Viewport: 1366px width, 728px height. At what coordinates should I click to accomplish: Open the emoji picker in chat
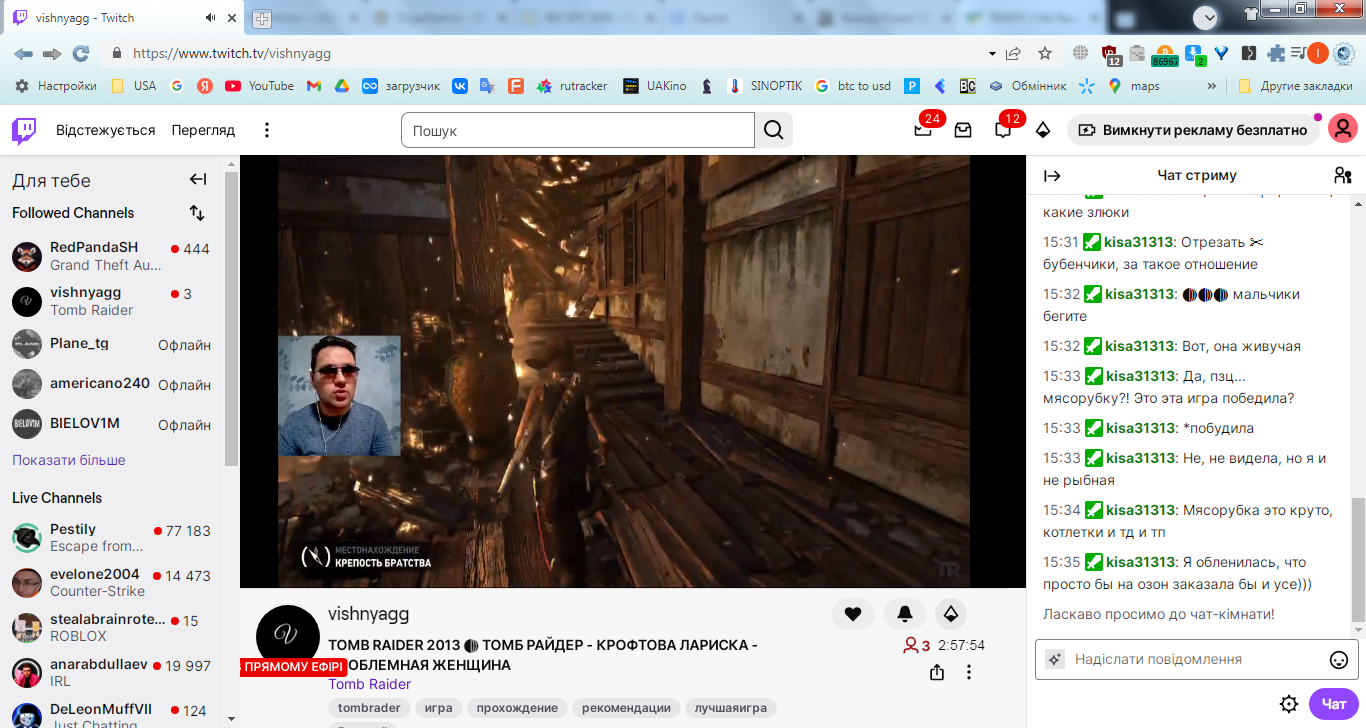(x=1339, y=660)
